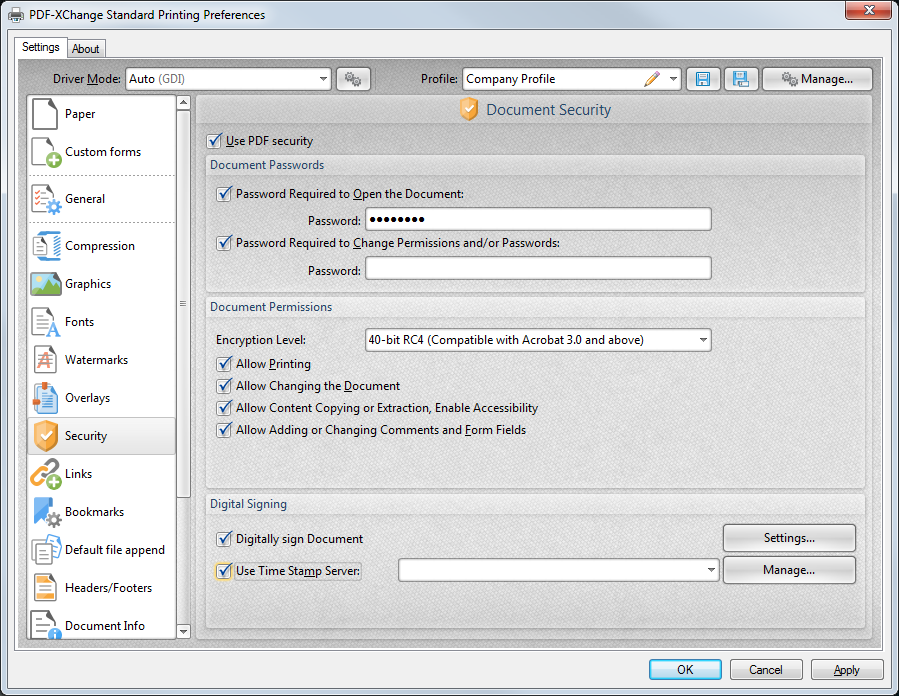
Task: Toggle Allow Changing the Document
Action: point(224,386)
